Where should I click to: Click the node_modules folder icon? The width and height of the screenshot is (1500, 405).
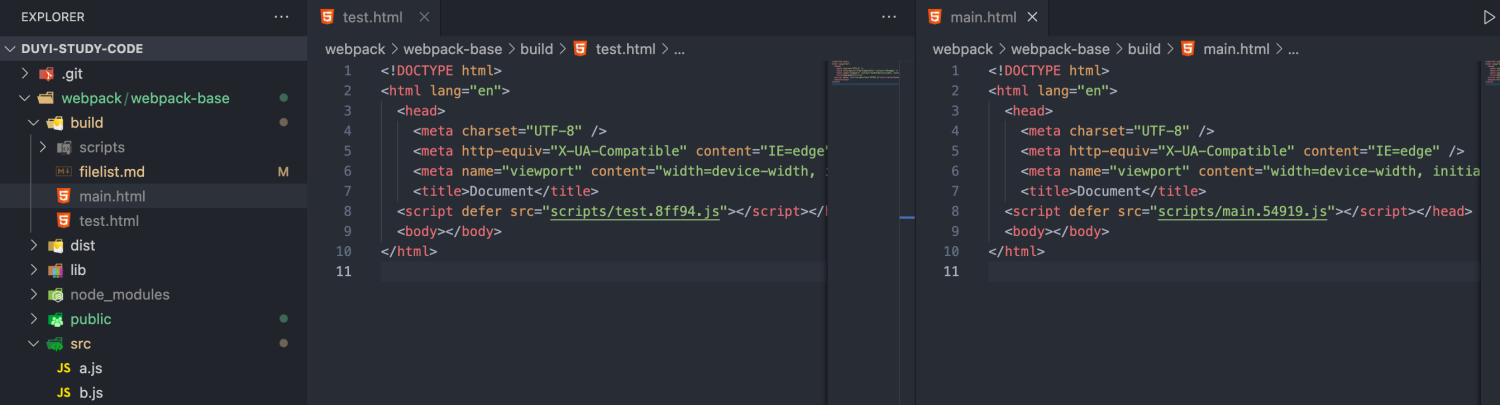click(56, 295)
